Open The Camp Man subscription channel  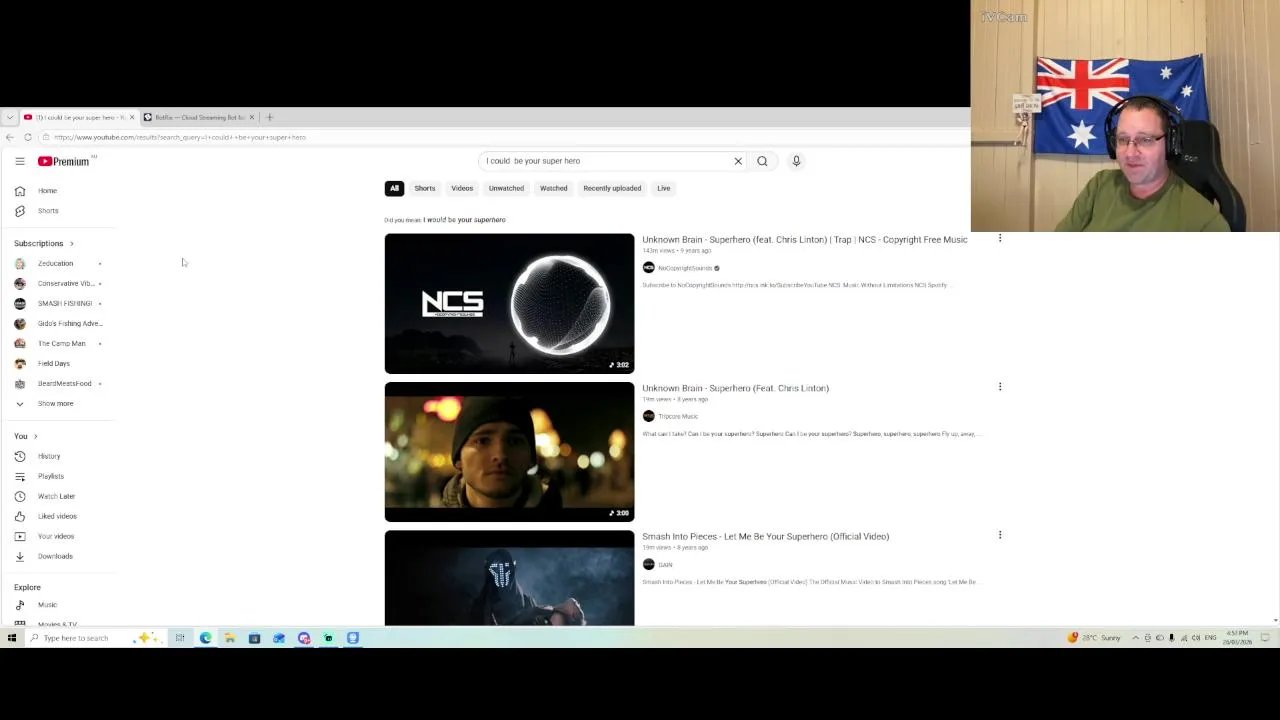60,343
